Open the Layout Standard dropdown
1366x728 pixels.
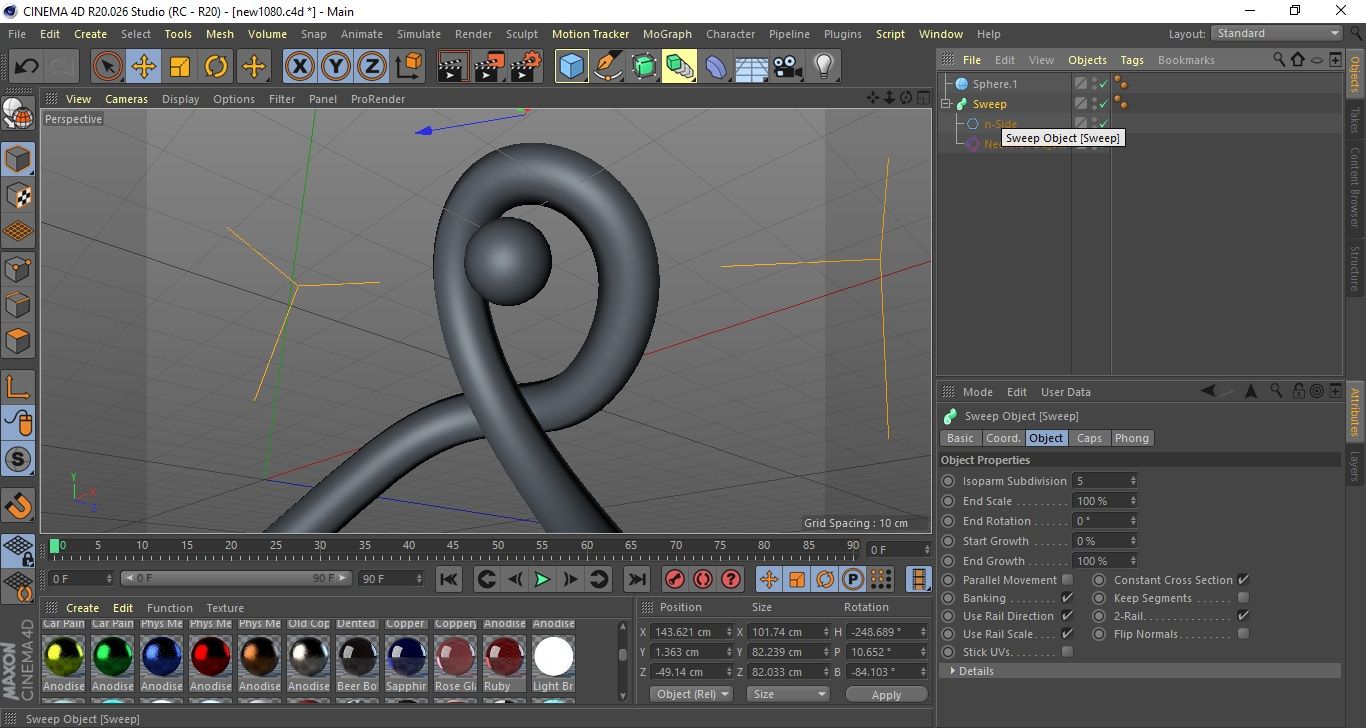pos(1277,33)
